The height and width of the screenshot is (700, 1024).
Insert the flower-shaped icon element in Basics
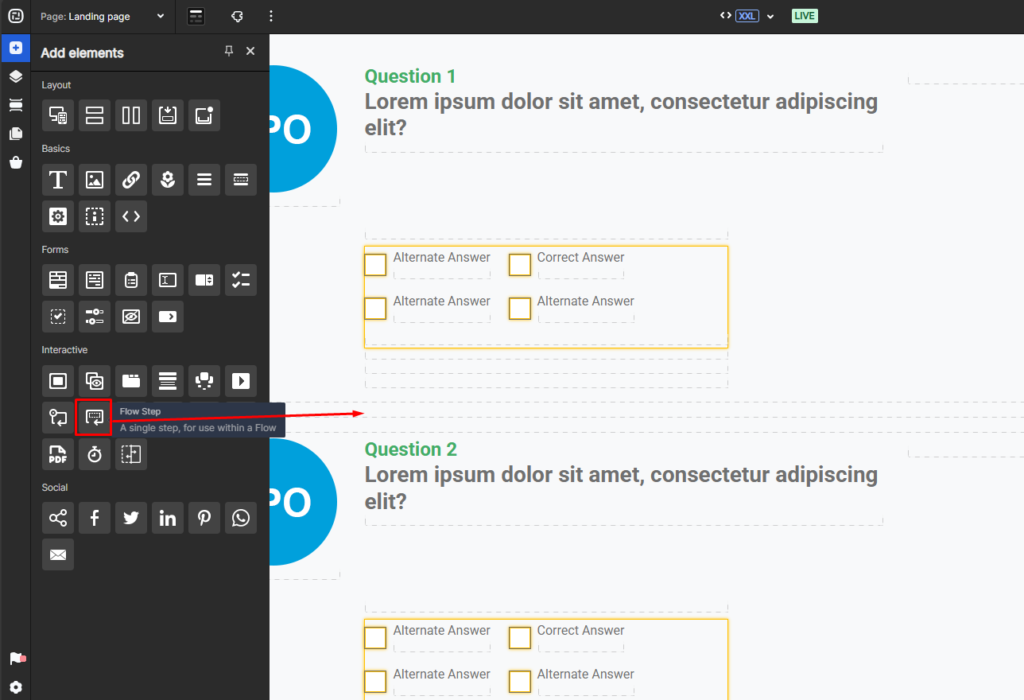click(x=168, y=180)
